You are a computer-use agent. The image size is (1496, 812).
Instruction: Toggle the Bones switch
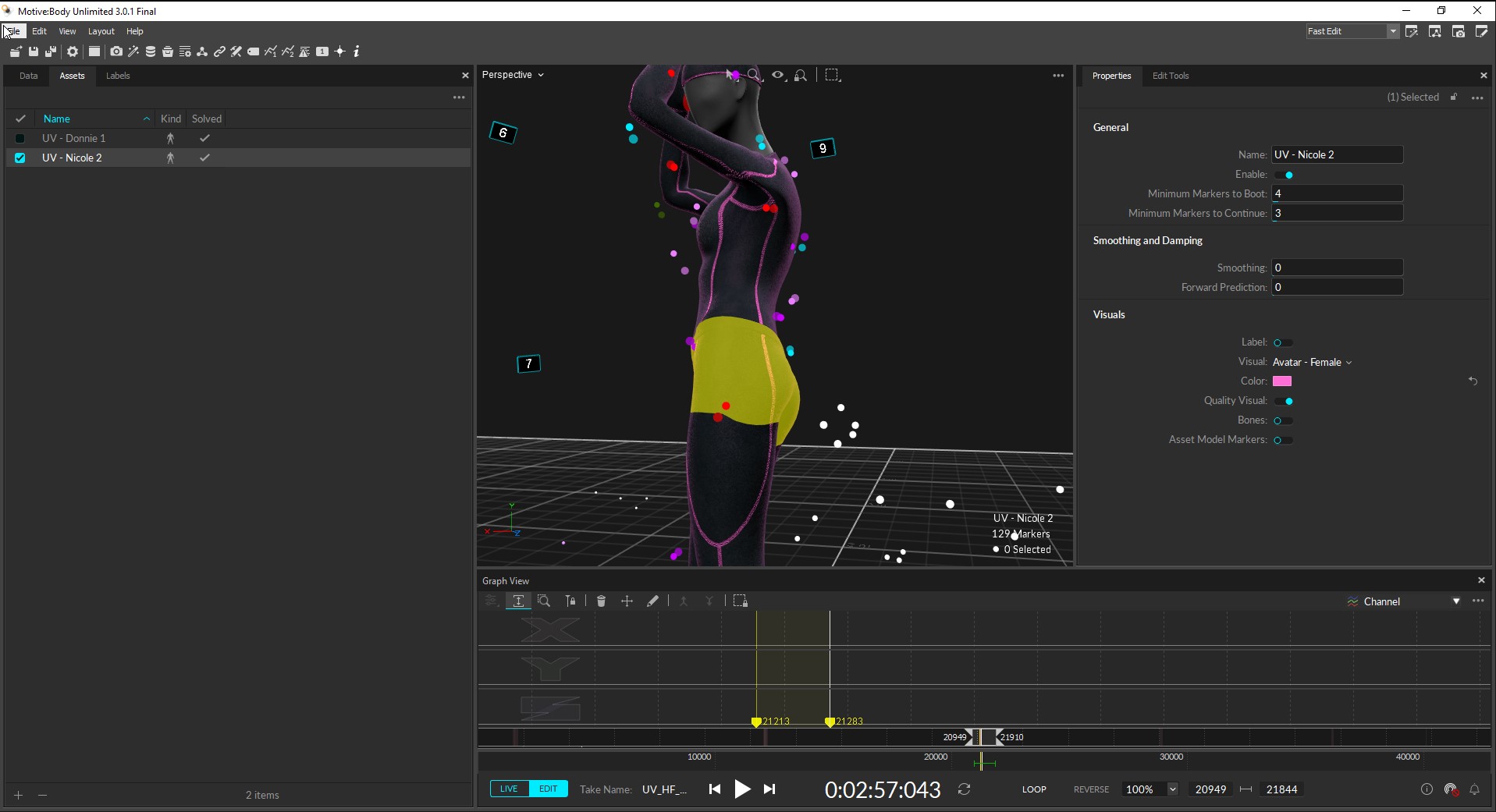click(x=1284, y=420)
